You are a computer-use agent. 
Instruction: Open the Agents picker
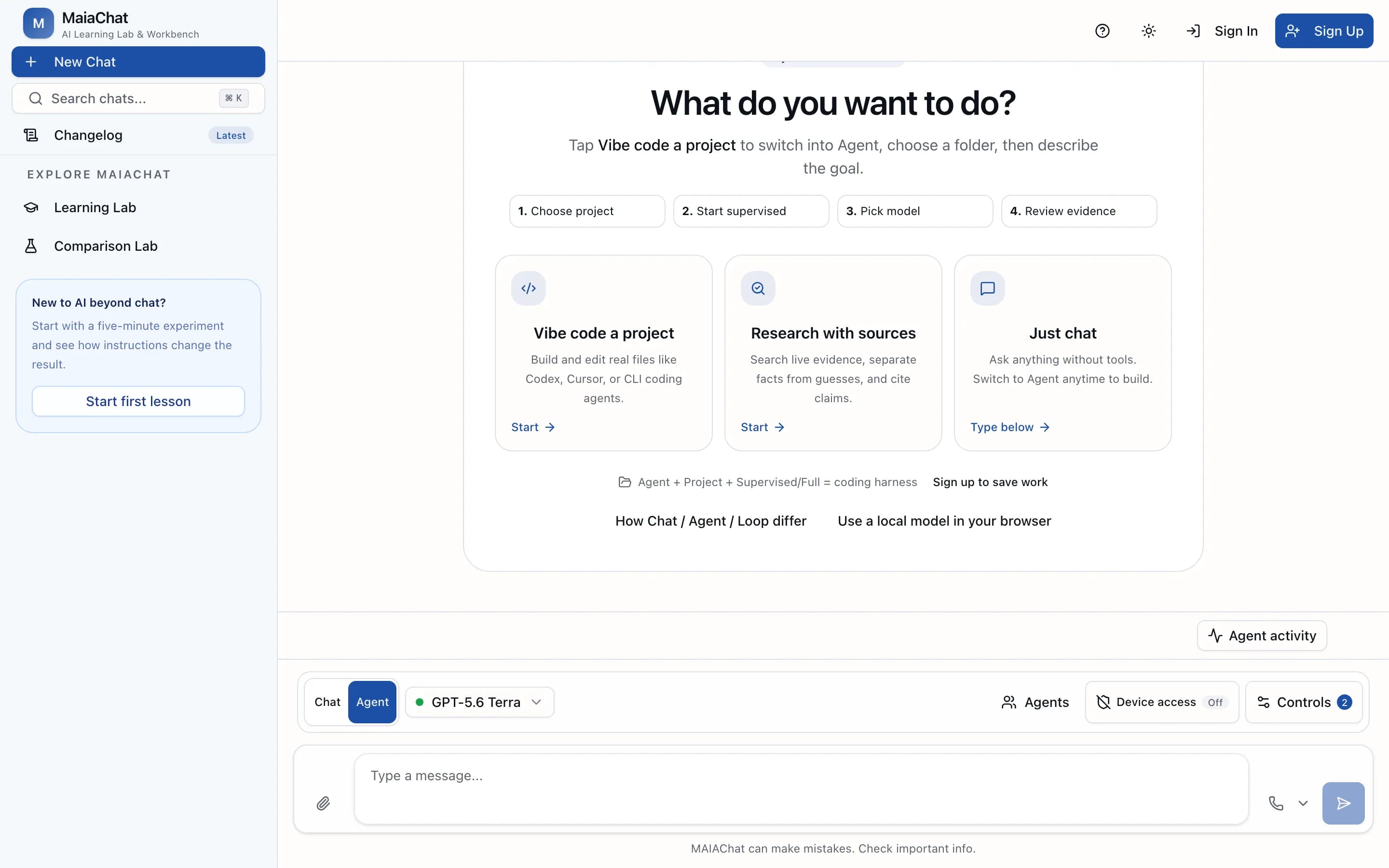[1035, 702]
